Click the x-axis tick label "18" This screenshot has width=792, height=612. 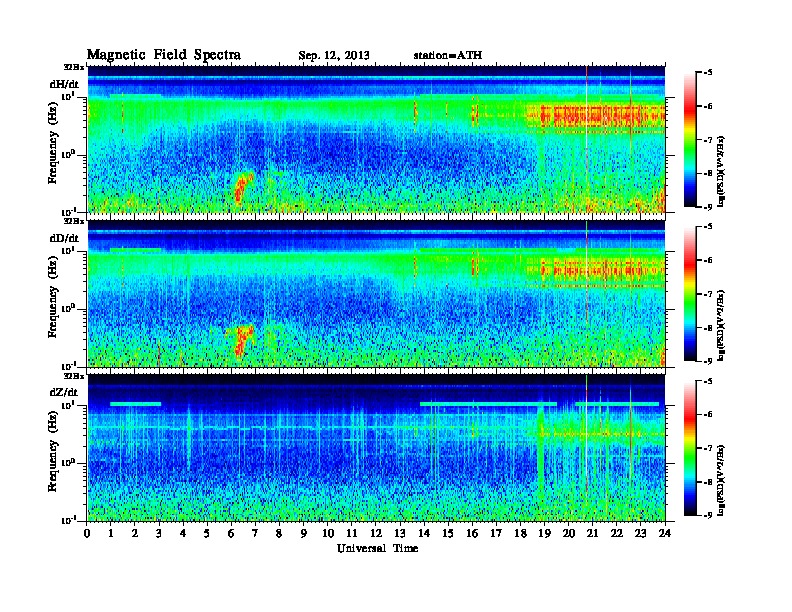click(x=520, y=534)
